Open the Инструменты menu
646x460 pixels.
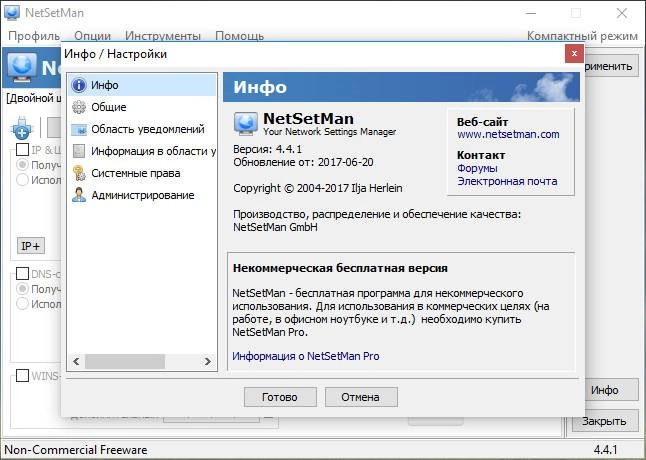(163, 36)
